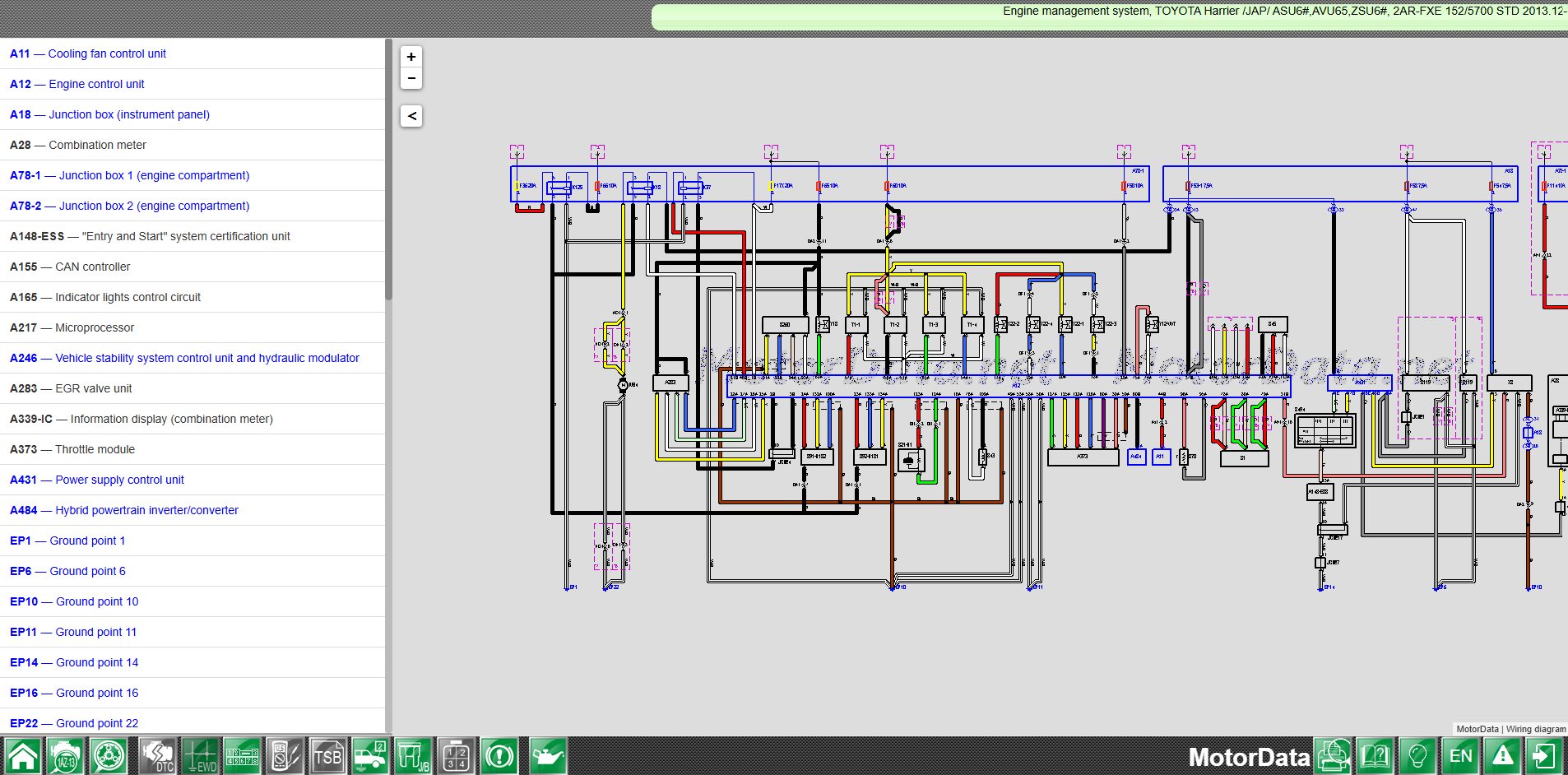Image resolution: width=1568 pixels, height=775 pixels.
Task: Open the help manual book icon
Action: (1375, 756)
